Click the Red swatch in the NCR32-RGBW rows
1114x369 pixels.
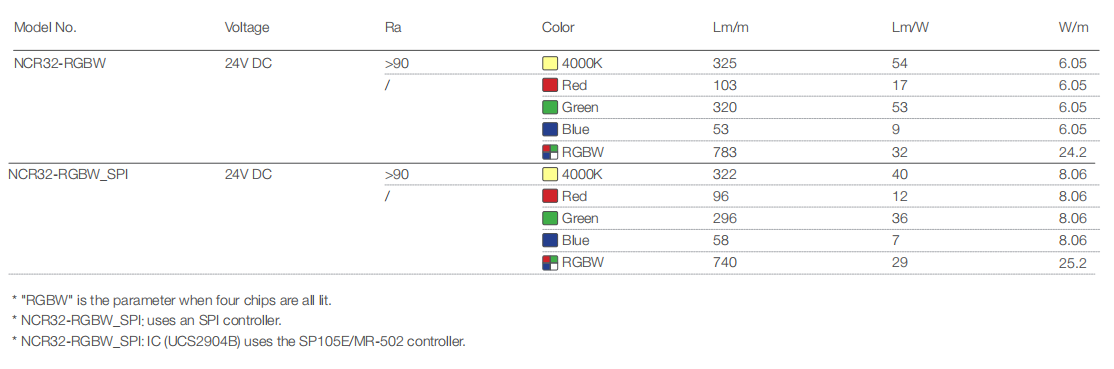click(x=550, y=85)
